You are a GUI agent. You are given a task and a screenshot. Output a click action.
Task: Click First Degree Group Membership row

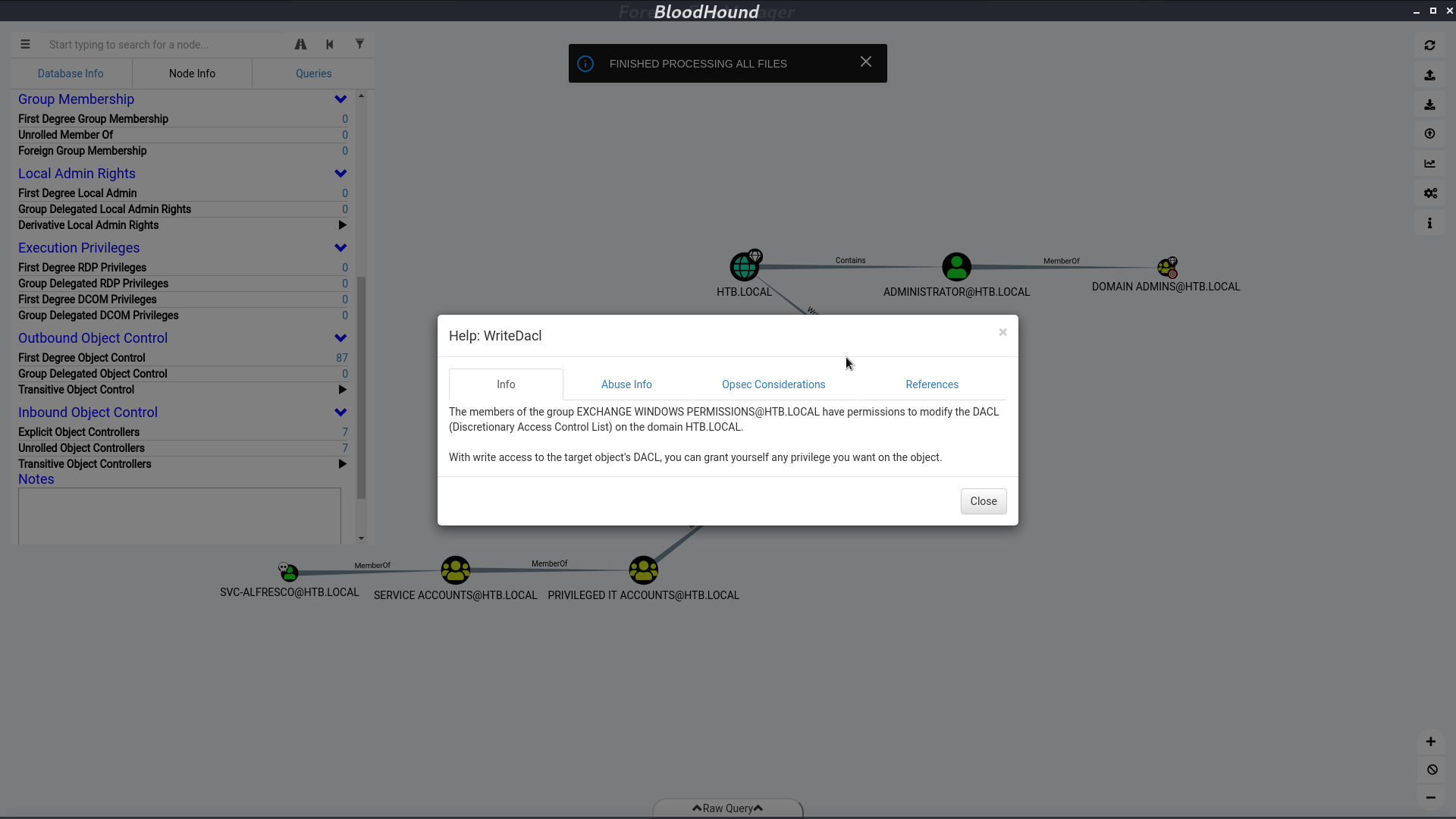(x=183, y=119)
